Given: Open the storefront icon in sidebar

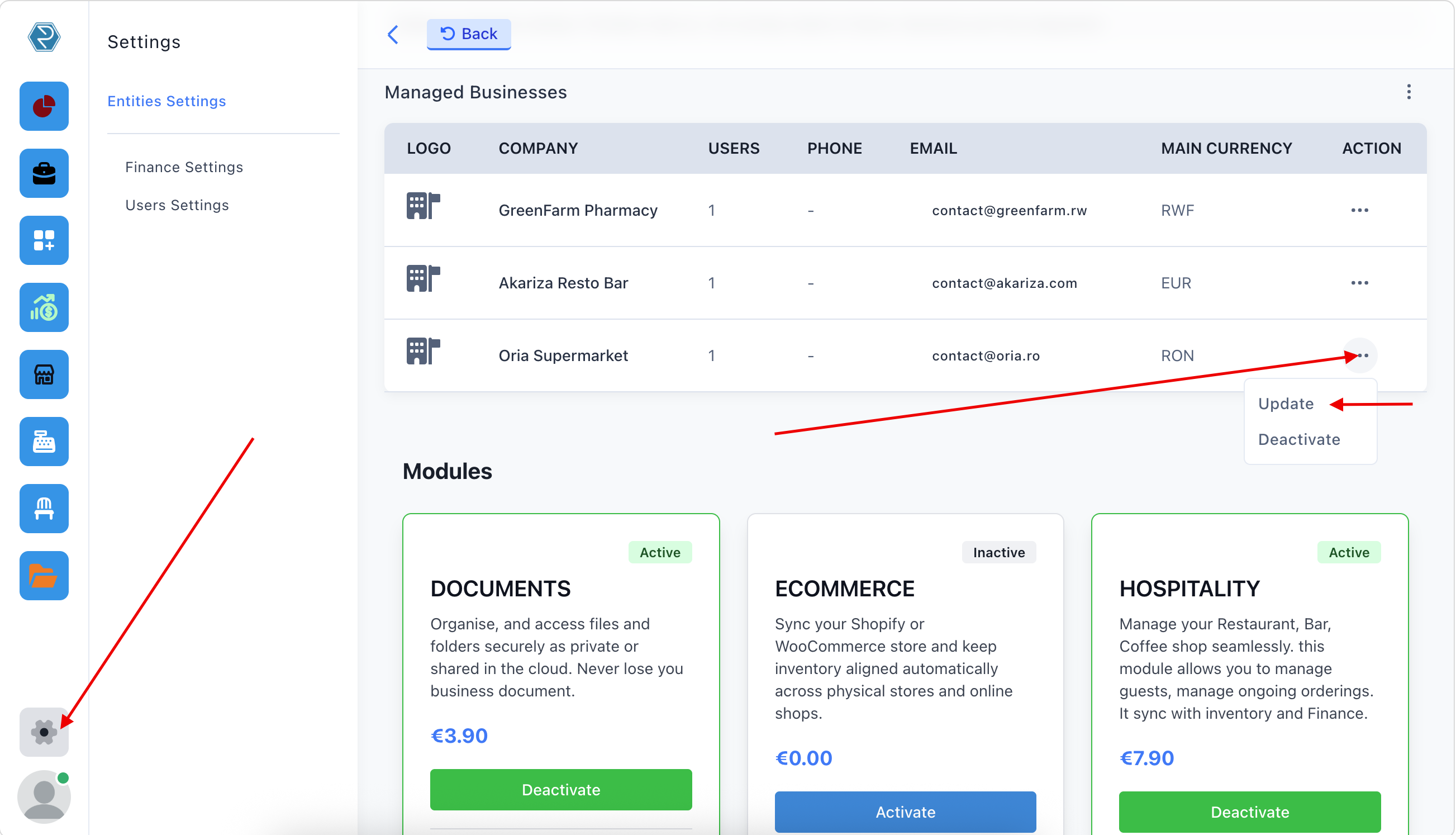Looking at the screenshot, I should coord(44,374).
